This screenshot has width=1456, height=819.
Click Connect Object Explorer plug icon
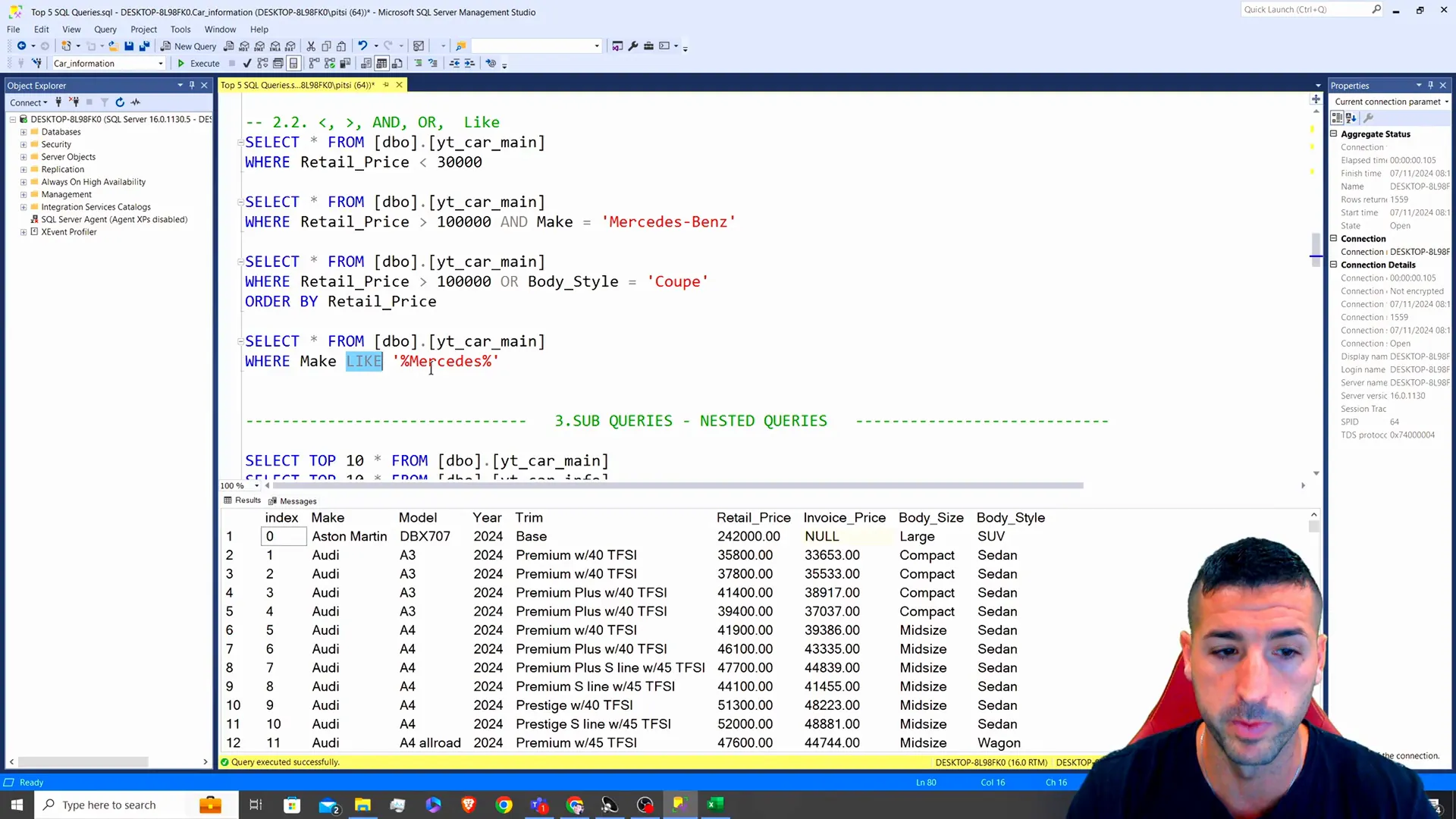tap(58, 102)
